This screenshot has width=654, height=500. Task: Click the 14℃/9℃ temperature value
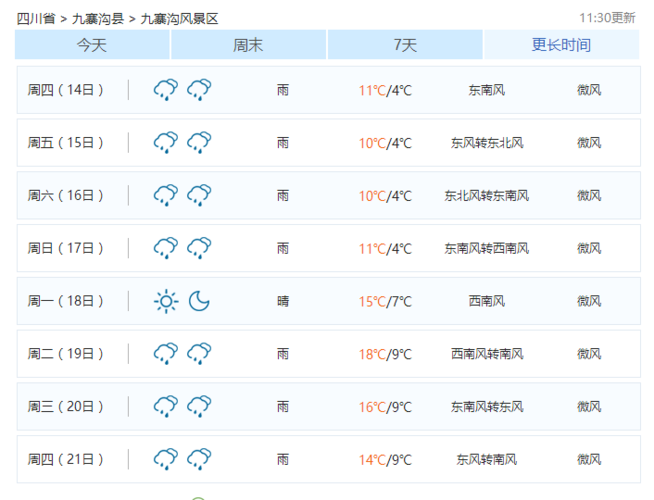click(x=385, y=460)
